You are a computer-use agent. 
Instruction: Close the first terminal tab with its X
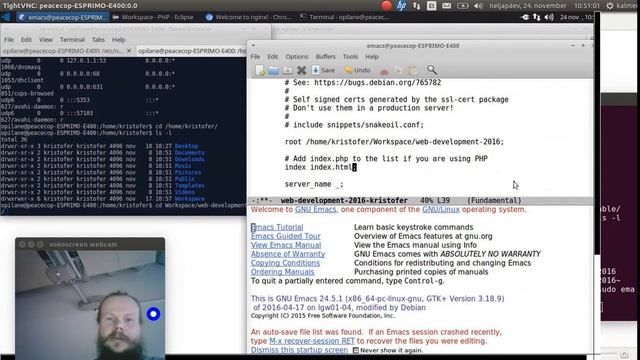[129, 51]
